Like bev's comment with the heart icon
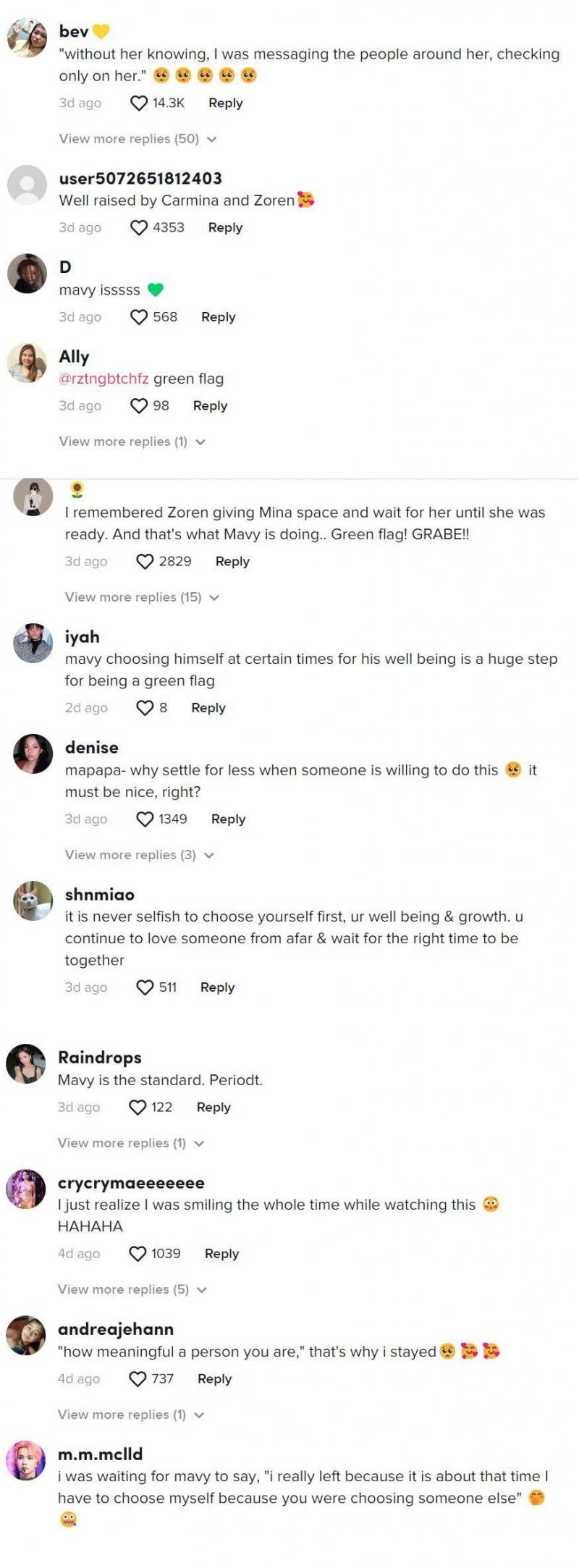The width and height of the screenshot is (579, 1568). click(139, 104)
